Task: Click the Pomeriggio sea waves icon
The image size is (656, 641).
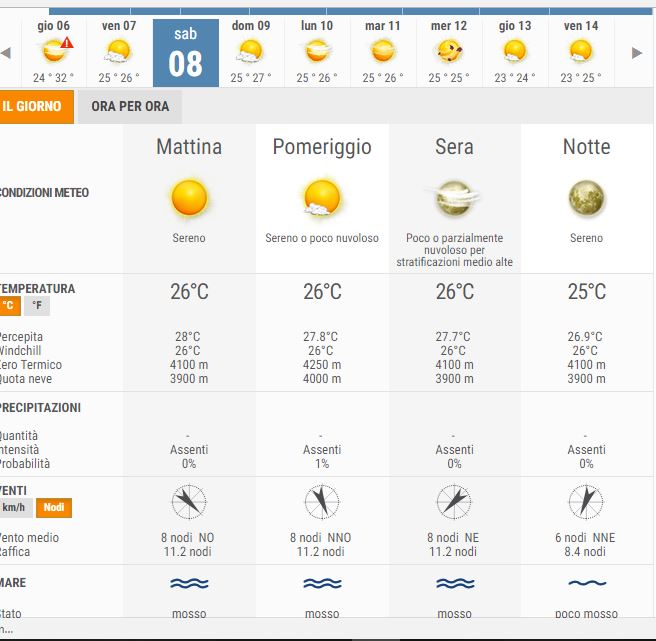Action: pos(321,583)
